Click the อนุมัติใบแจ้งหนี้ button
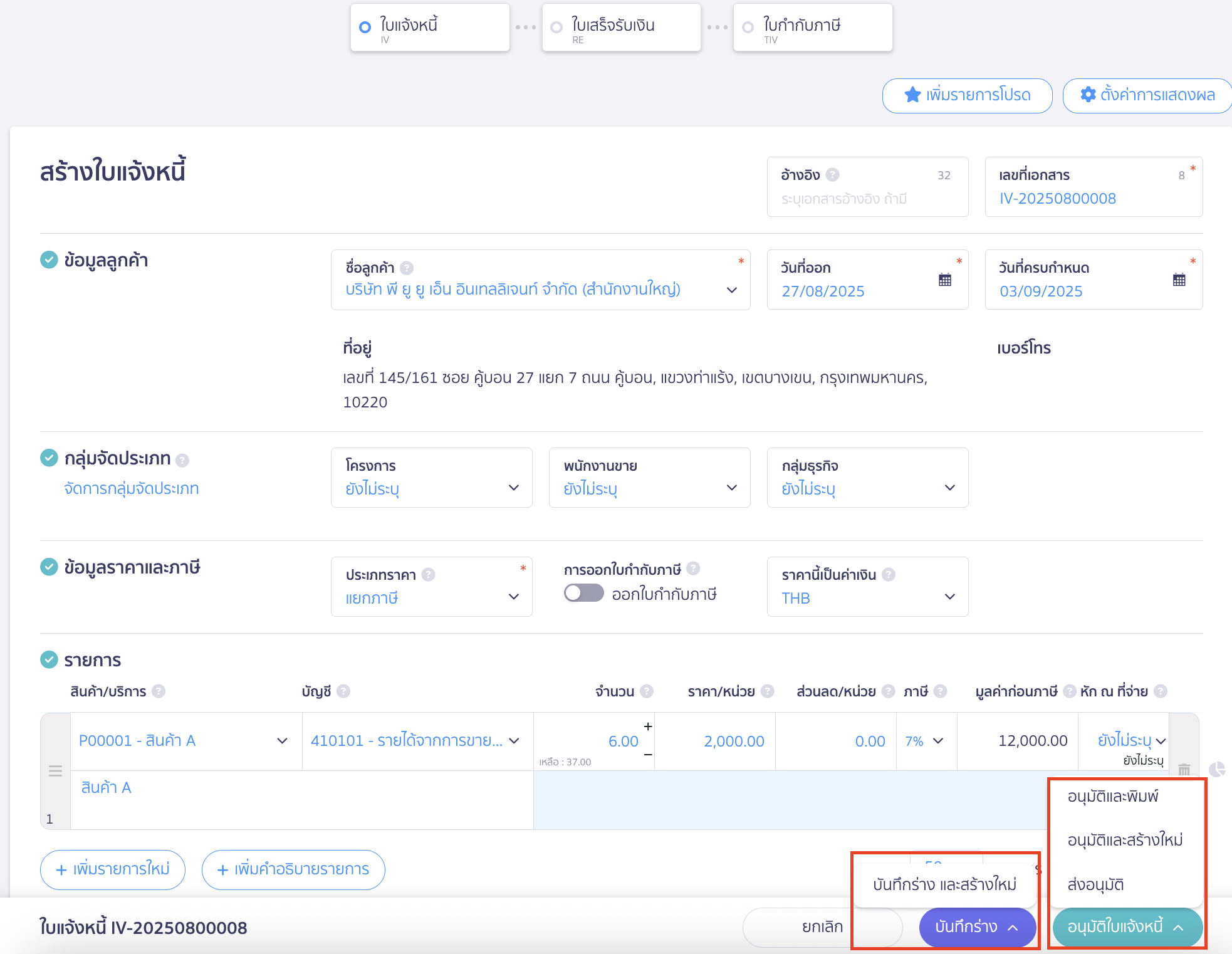Viewport: 1232px width, 954px height. pos(1127,927)
